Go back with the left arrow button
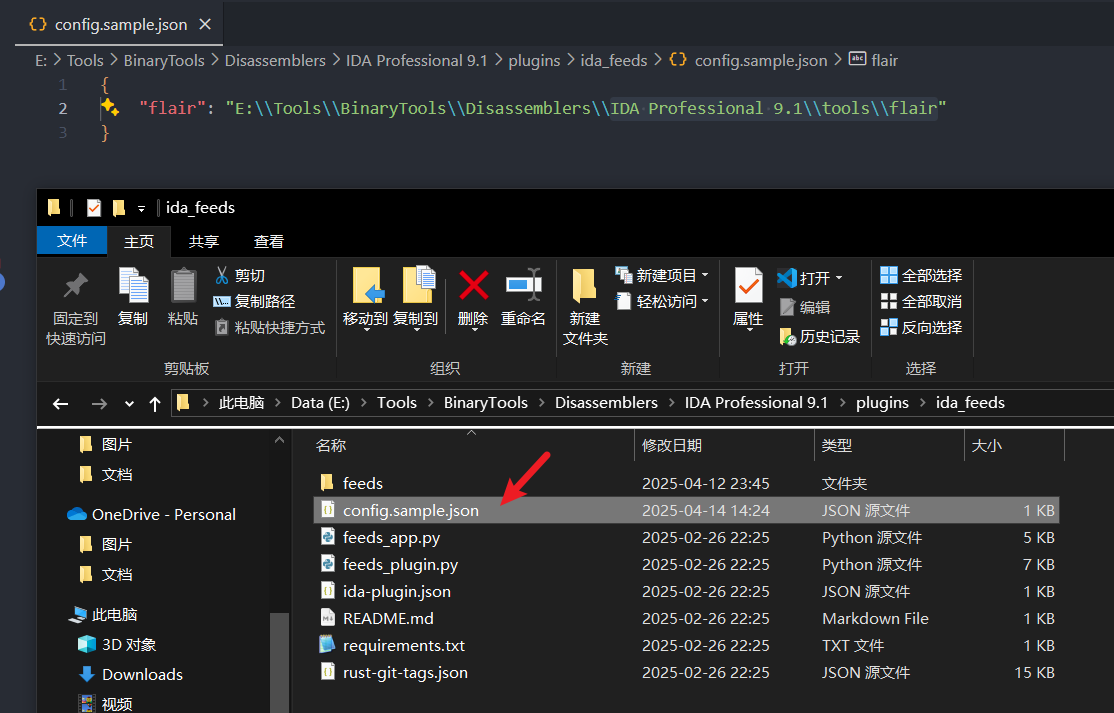 (x=60, y=404)
